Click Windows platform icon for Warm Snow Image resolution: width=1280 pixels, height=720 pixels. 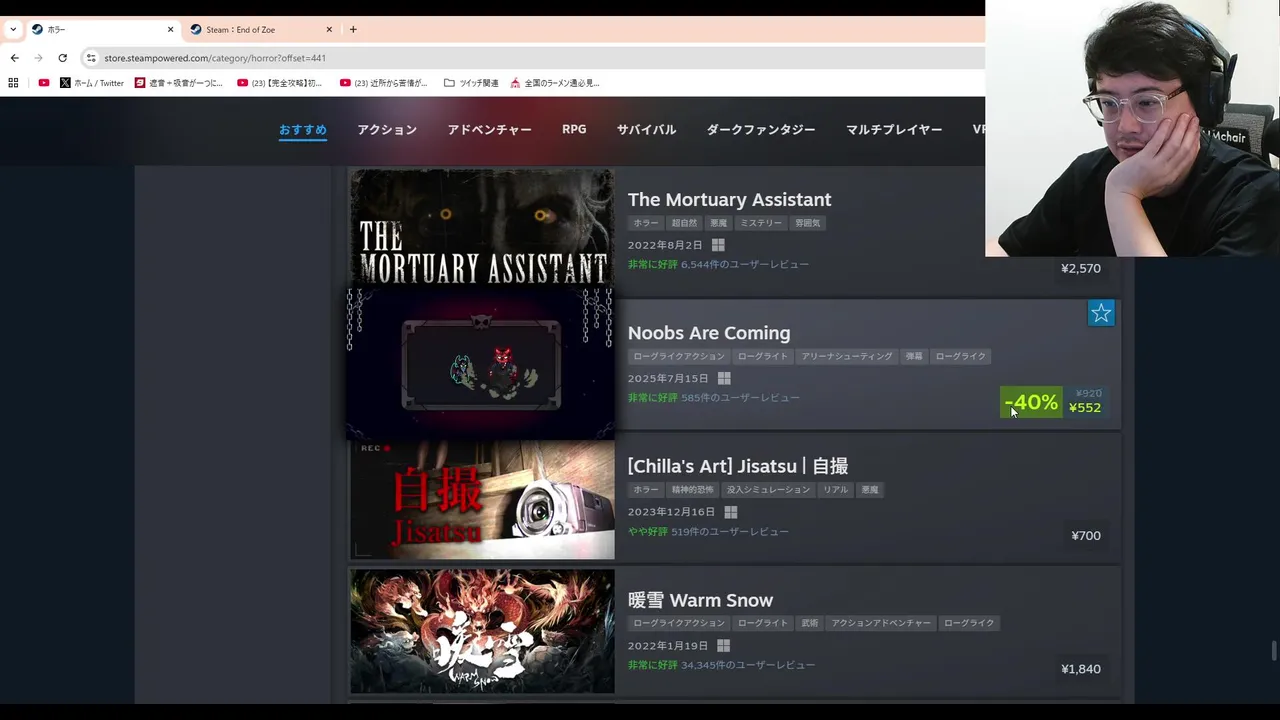point(723,646)
